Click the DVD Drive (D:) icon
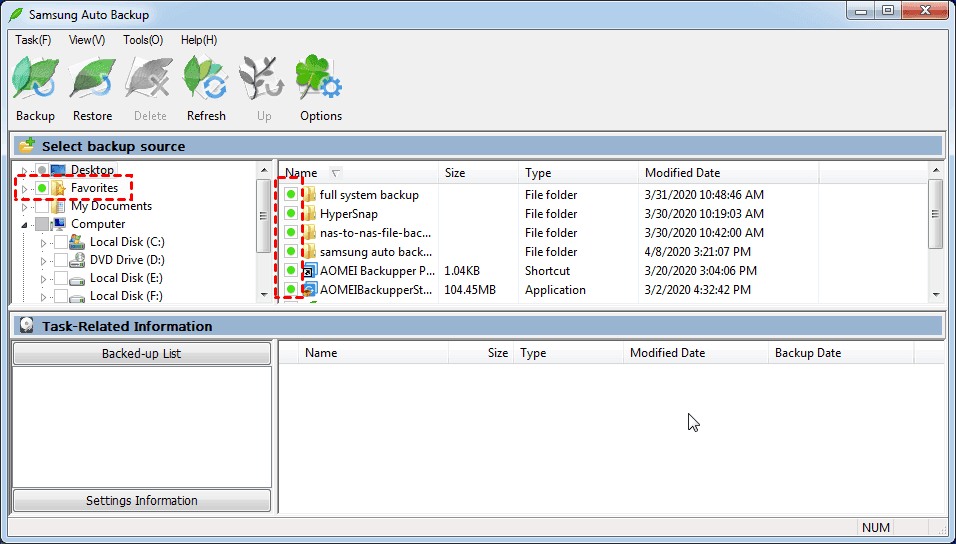The image size is (956, 544). point(77,260)
